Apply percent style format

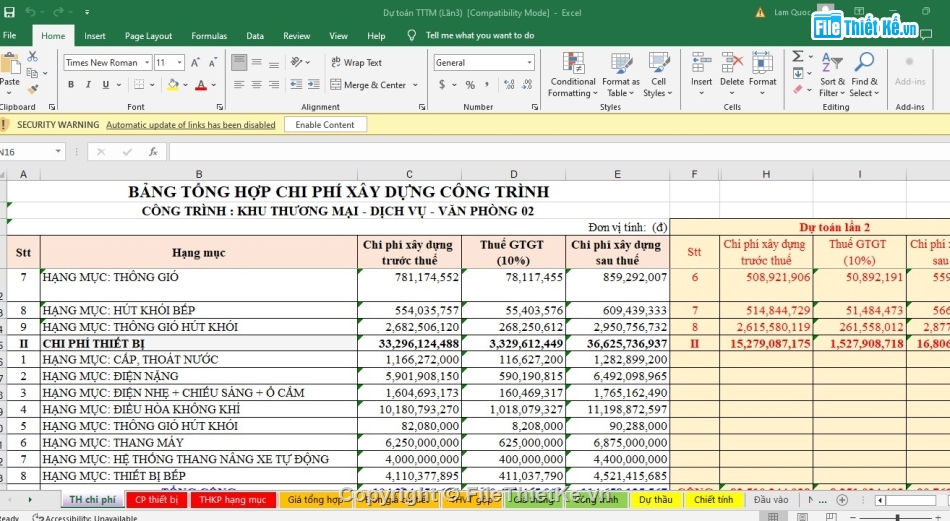click(x=470, y=85)
